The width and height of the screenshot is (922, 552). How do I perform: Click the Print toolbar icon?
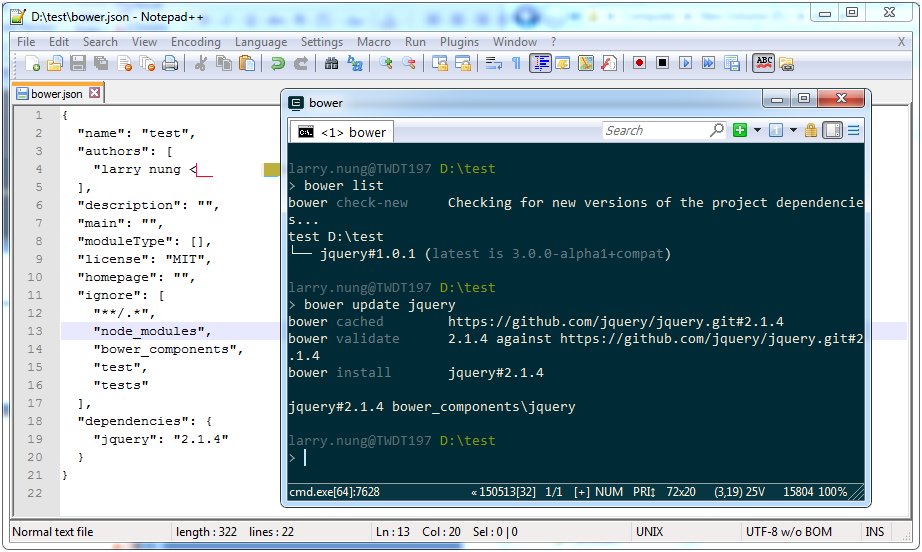click(170, 63)
